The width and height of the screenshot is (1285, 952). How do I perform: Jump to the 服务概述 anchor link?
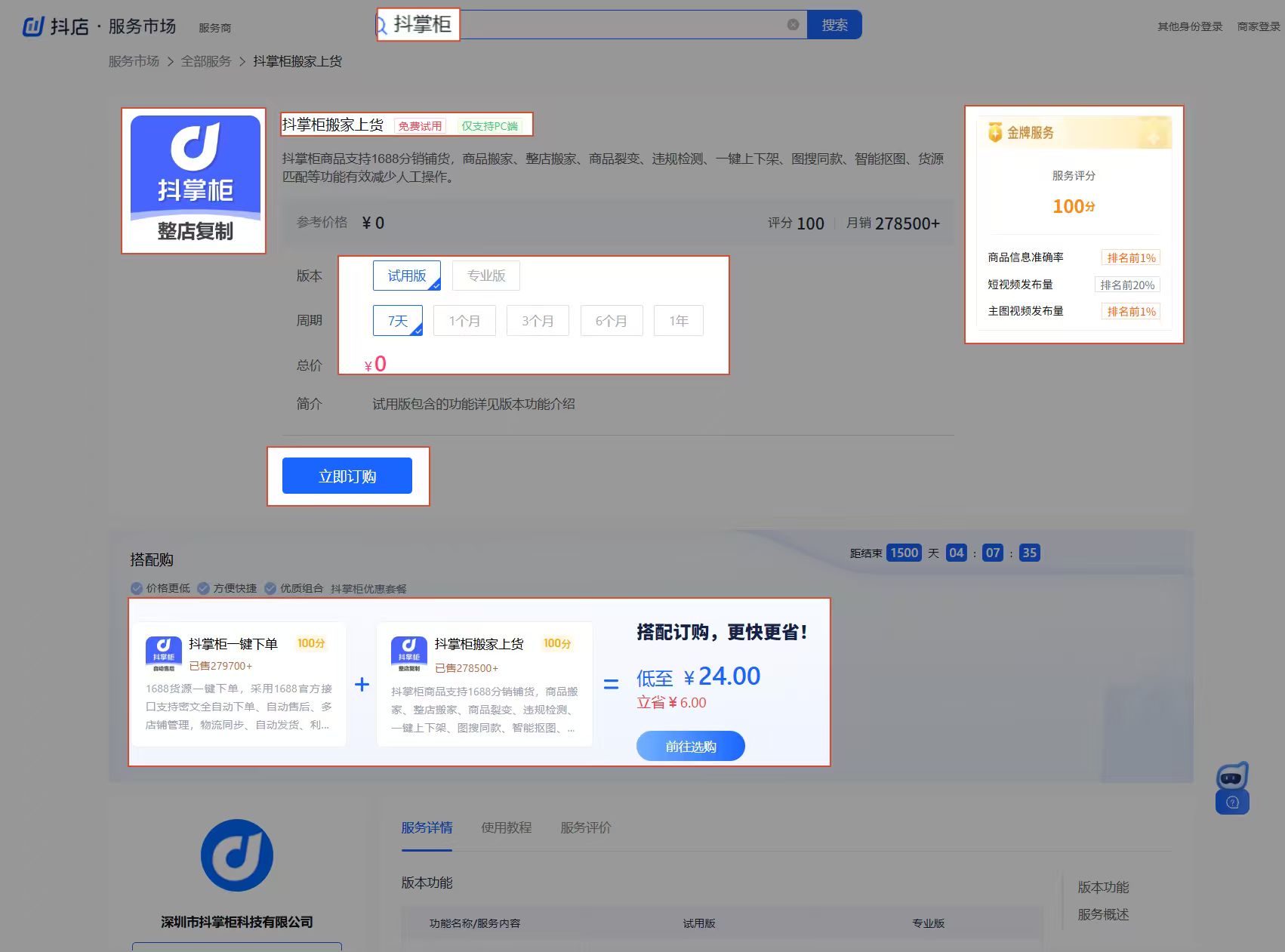click(x=1103, y=914)
